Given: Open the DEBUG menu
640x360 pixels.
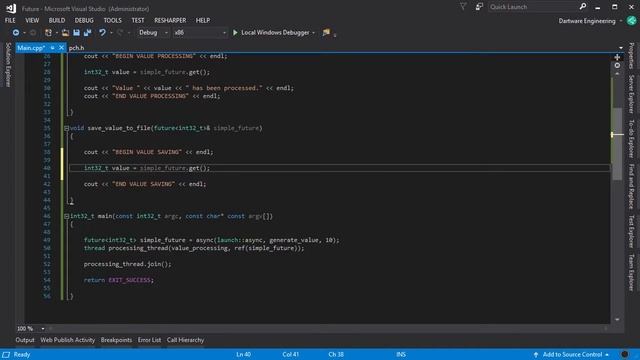Looking at the screenshot, I should click(84, 20).
